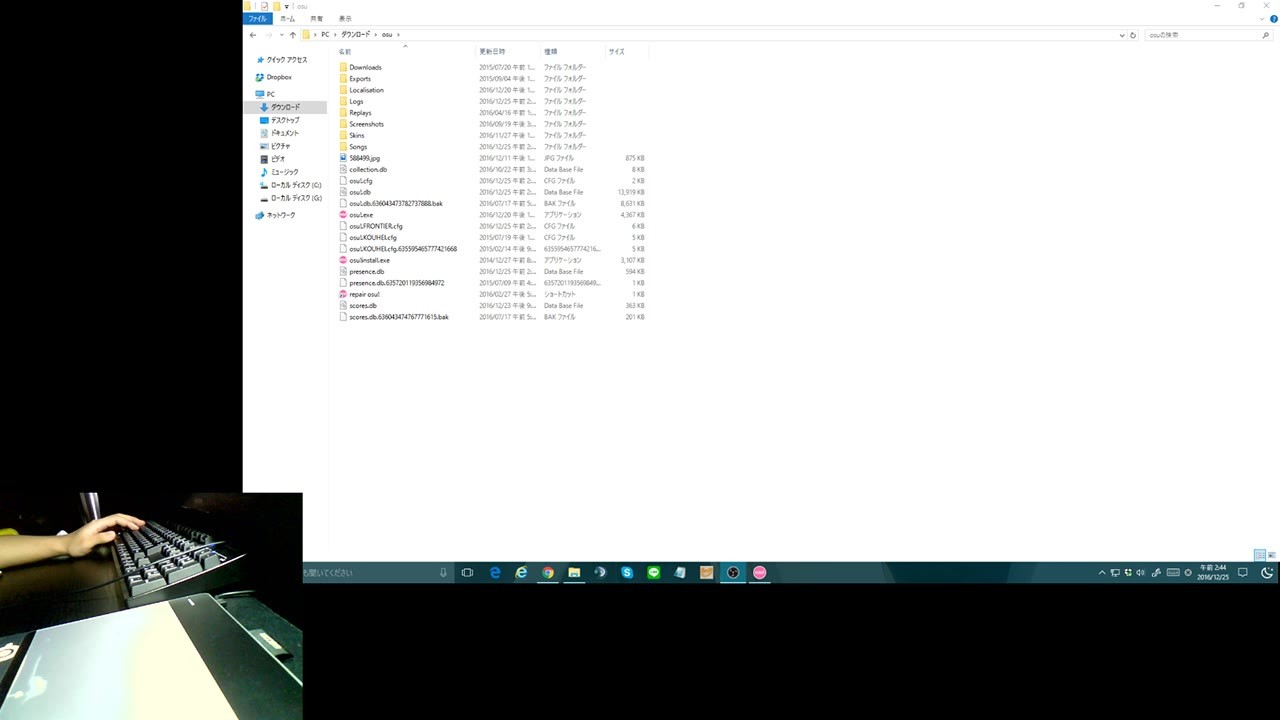Select PC in the navigation pane
Screen dimensions: 1280x720
[266, 94]
